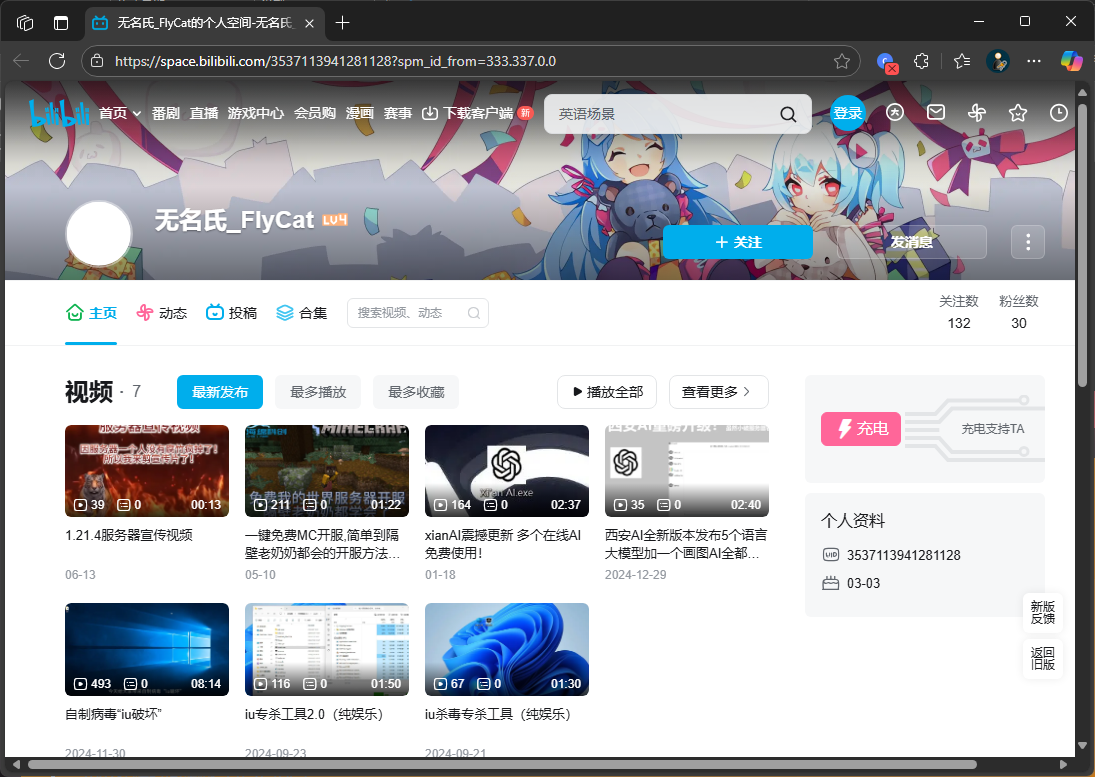Open the Copilot icon
Screen dimensions: 1095x777
click(x=1071, y=61)
